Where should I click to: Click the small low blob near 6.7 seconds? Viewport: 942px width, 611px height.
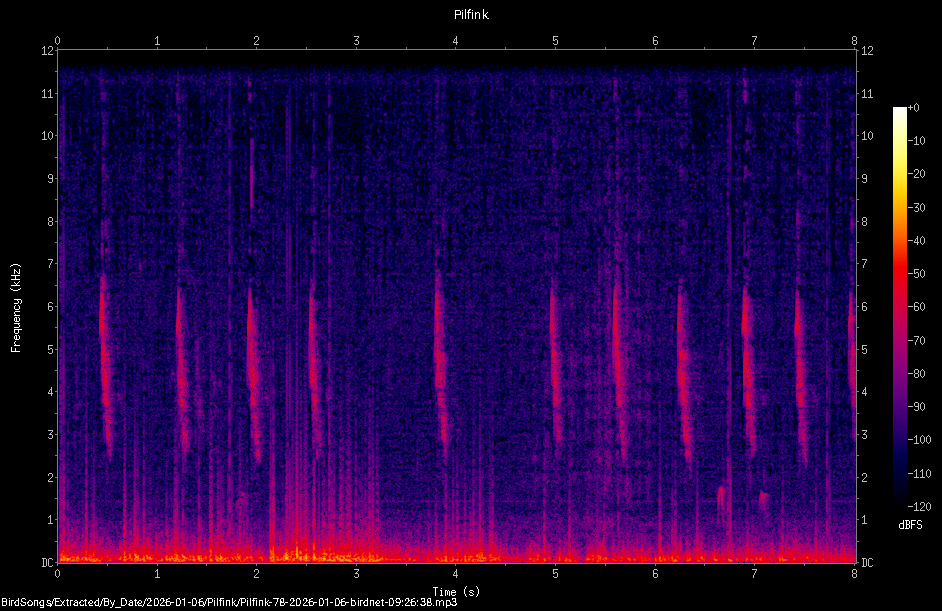(721, 499)
